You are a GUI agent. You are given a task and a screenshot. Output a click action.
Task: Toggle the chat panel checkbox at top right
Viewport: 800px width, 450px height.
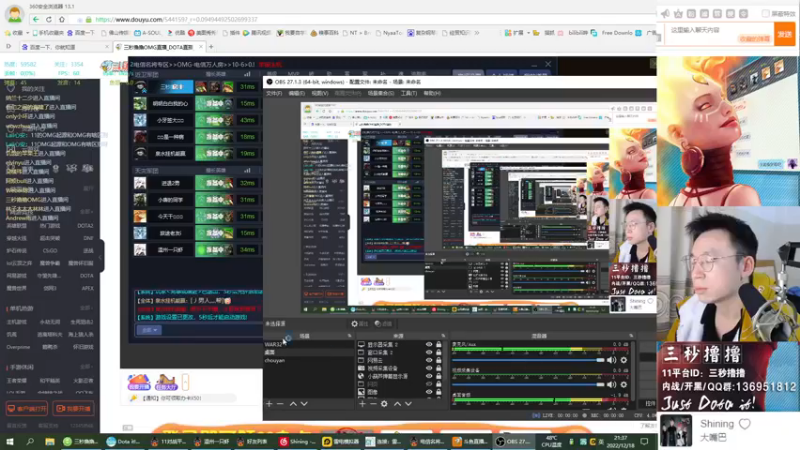(765, 14)
